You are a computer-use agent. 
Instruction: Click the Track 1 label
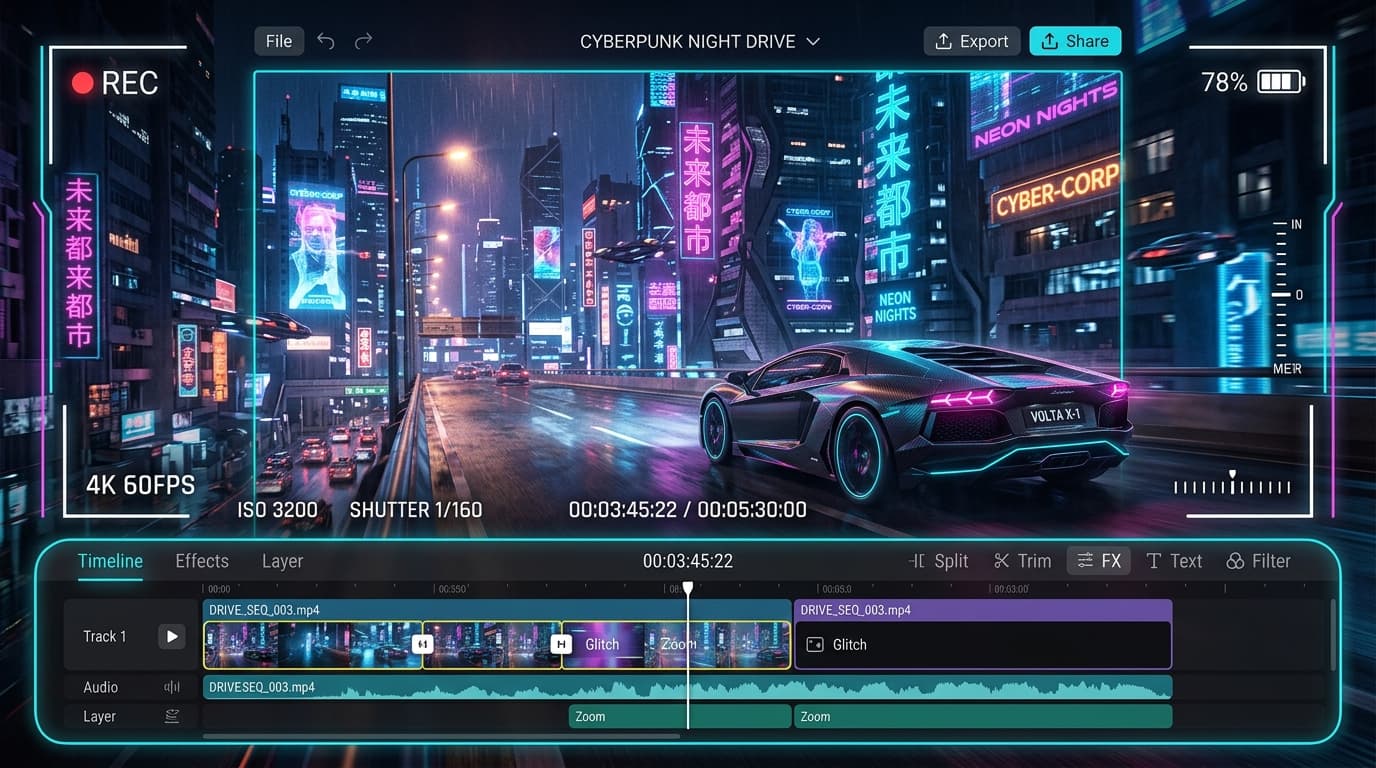tap(105, 636)
